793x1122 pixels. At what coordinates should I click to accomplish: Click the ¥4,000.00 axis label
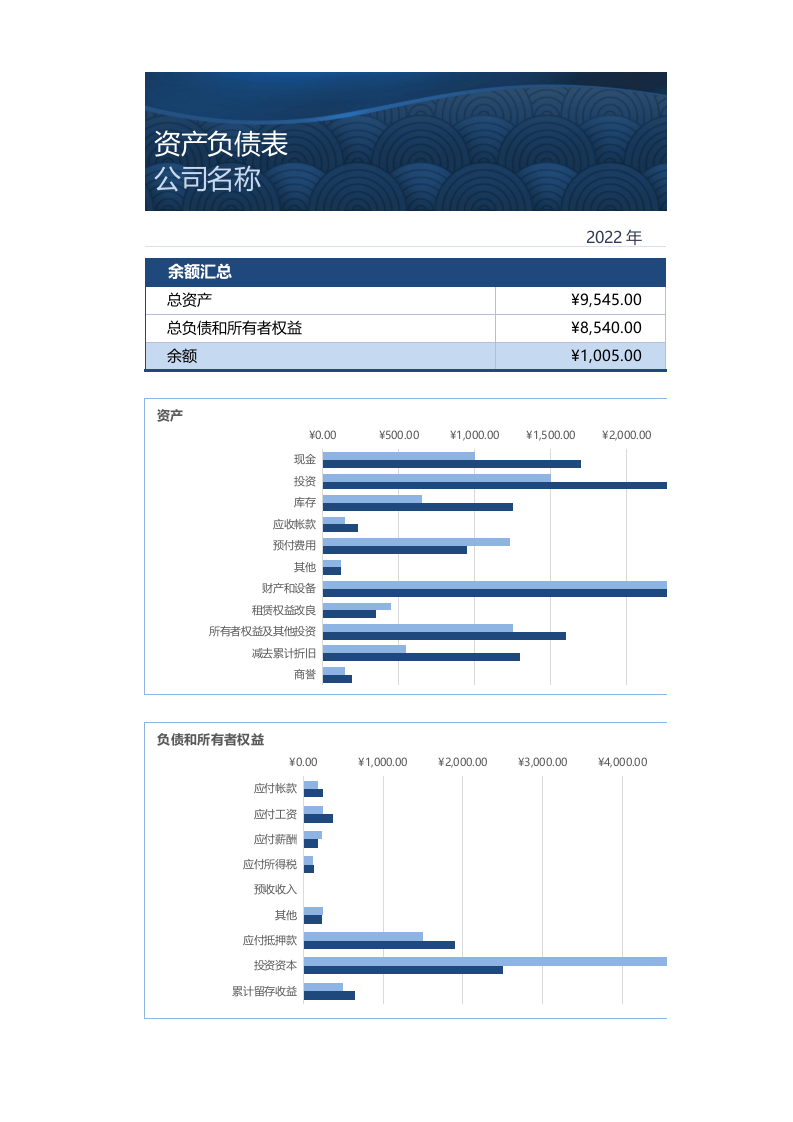[x=623, y=762]
